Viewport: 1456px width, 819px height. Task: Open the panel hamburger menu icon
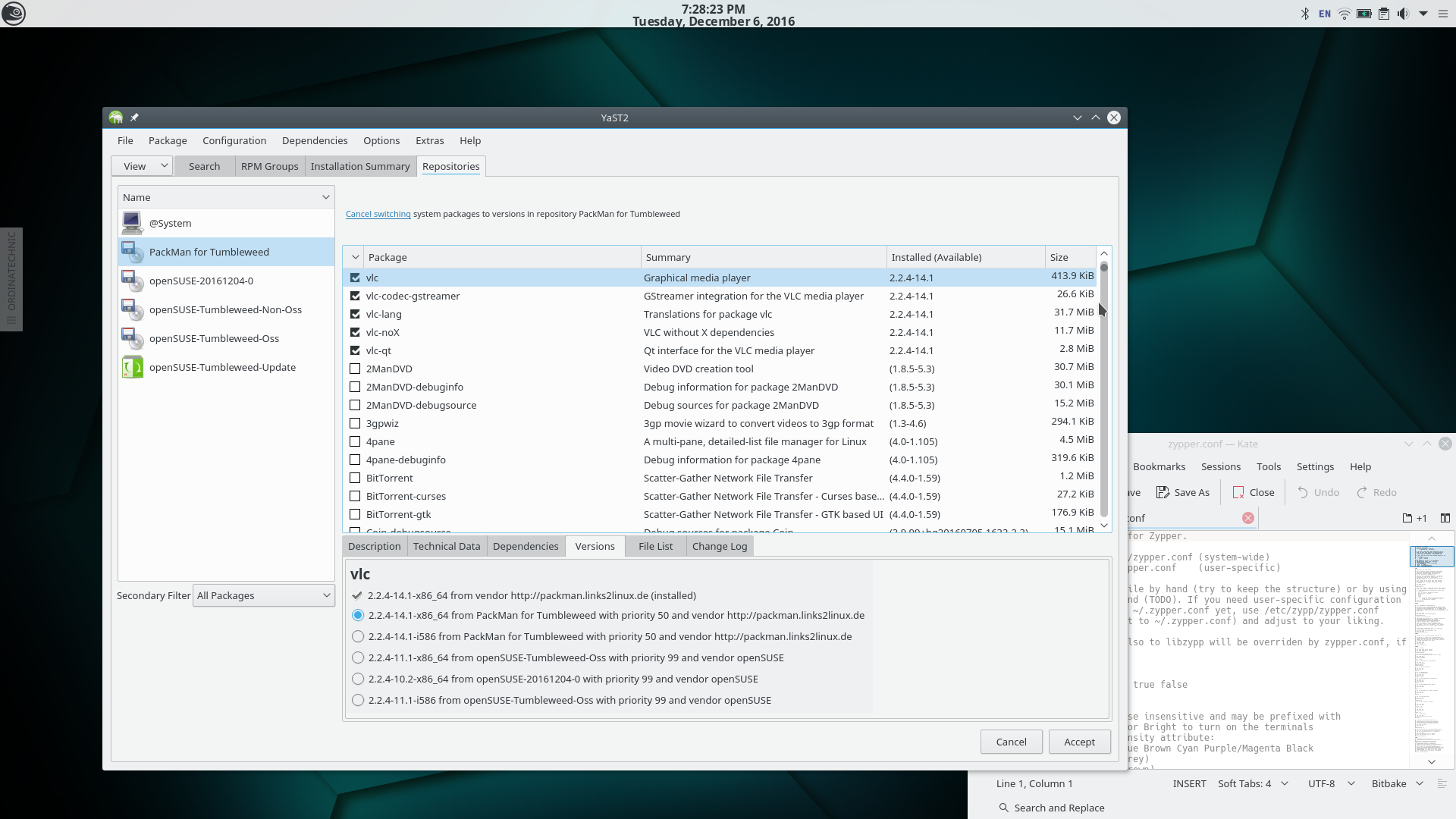pyautogui.click(x=1443, y=14)
